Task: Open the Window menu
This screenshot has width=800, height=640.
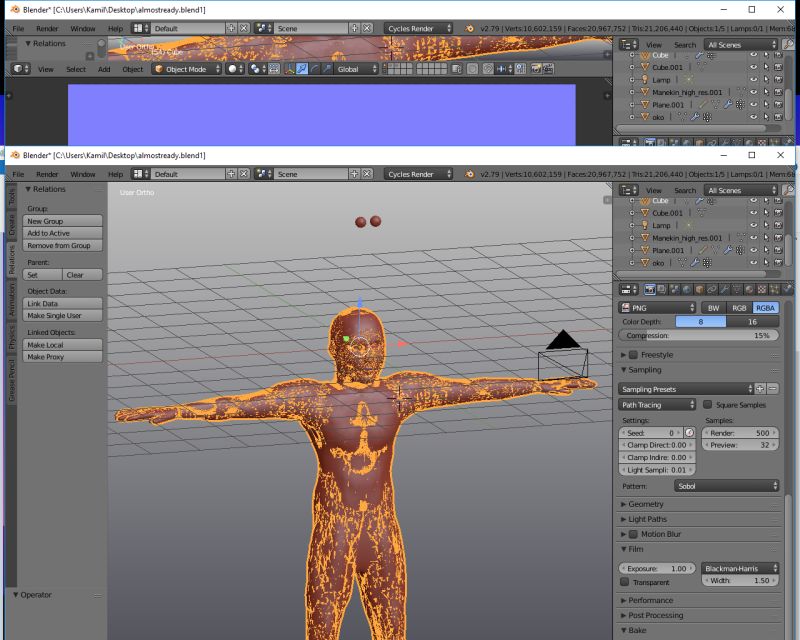Action: click(83, 172)
